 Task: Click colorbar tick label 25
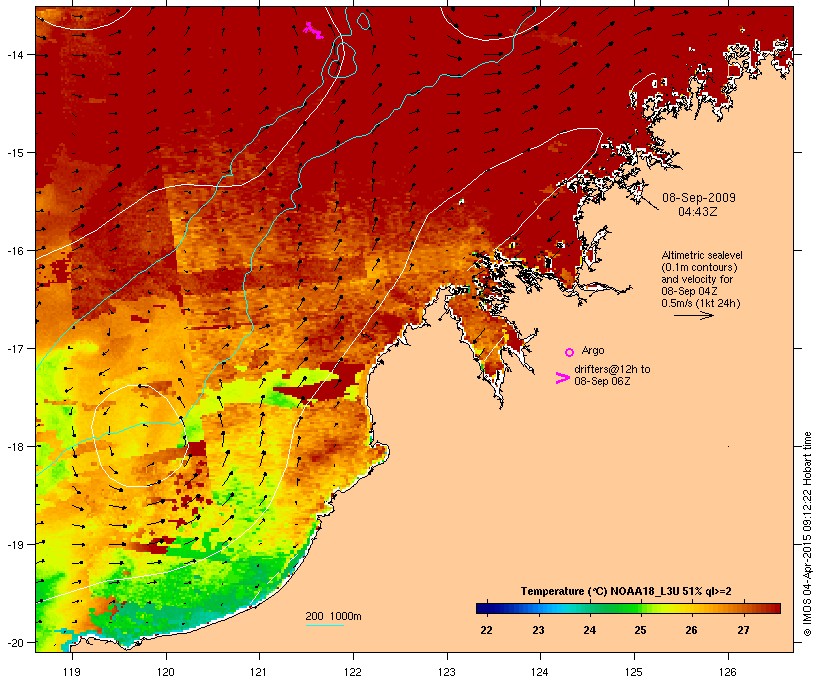pyautogui.click(x=641, y=630)
